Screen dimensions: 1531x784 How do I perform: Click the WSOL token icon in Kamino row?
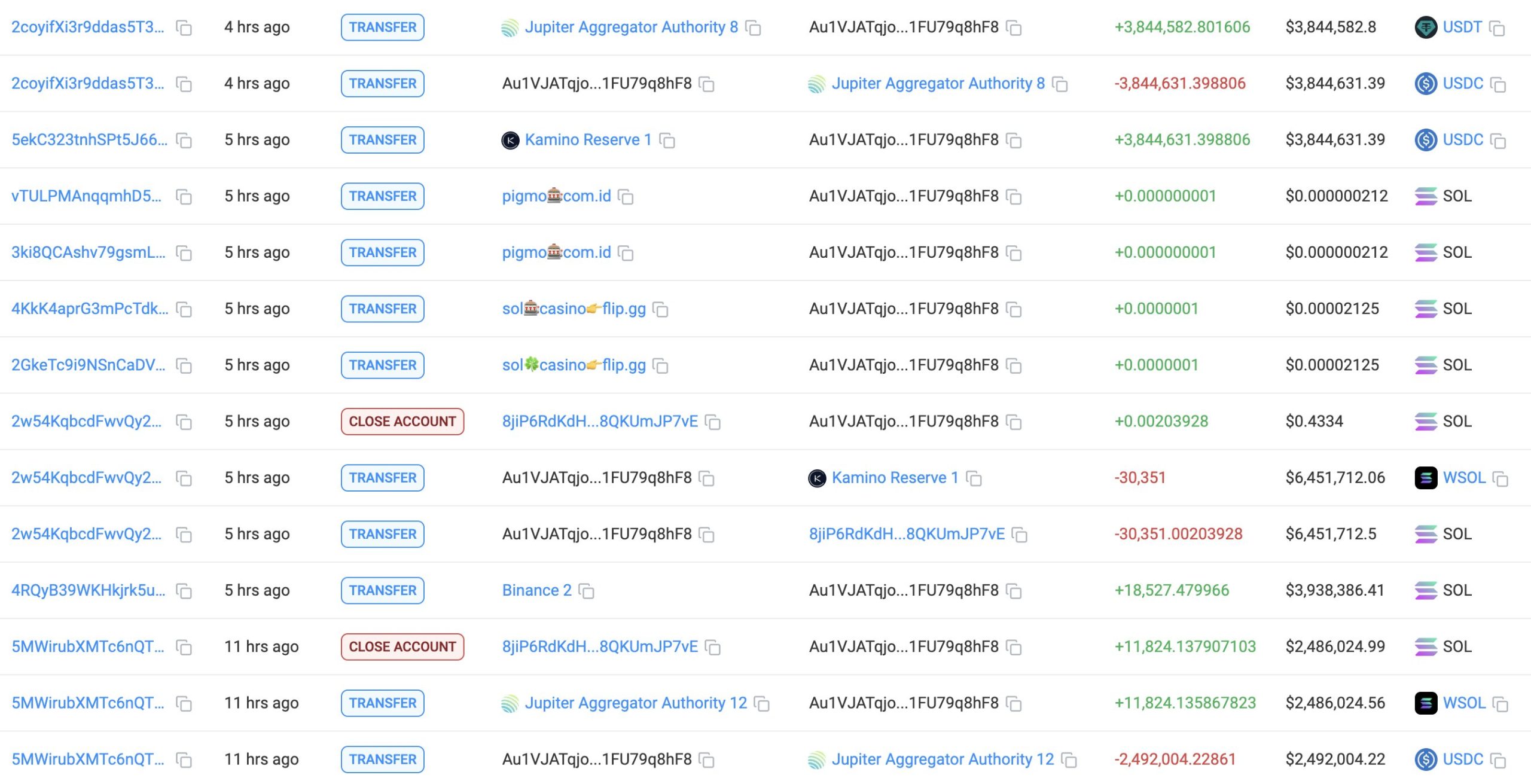1426,478
